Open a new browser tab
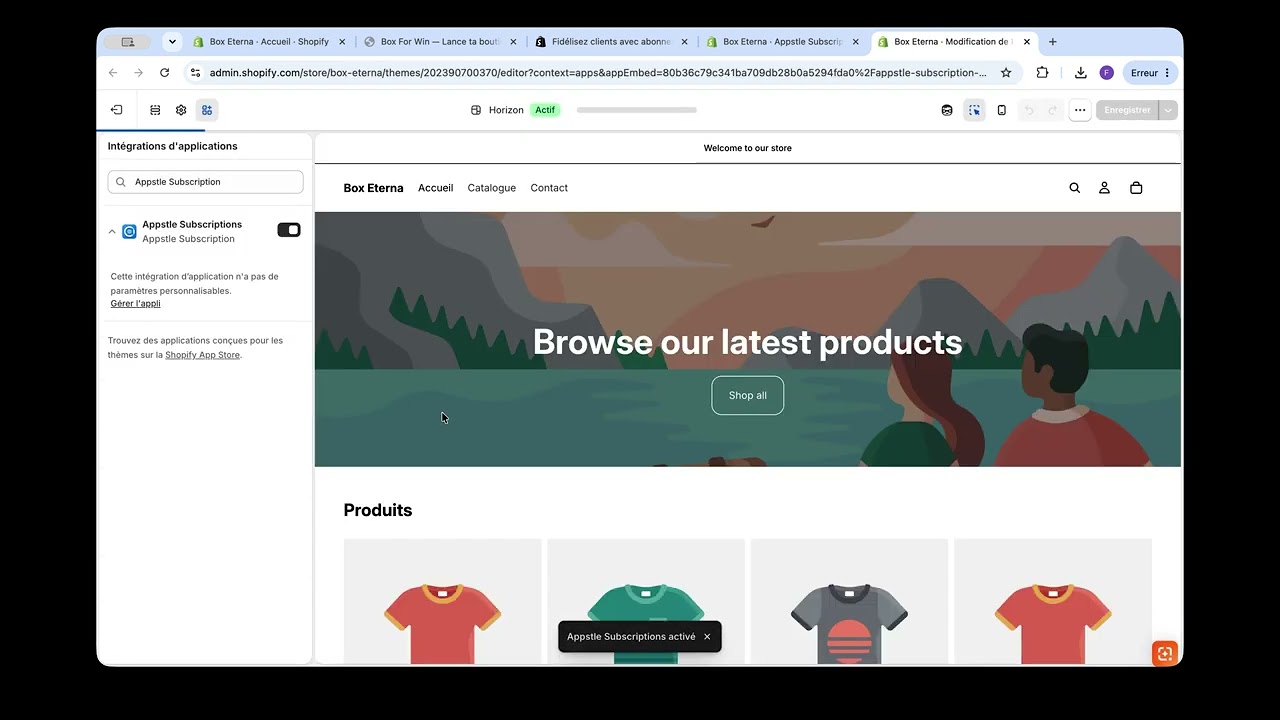This screenshot has height=720, width=1280. [x=1053, y=42]
